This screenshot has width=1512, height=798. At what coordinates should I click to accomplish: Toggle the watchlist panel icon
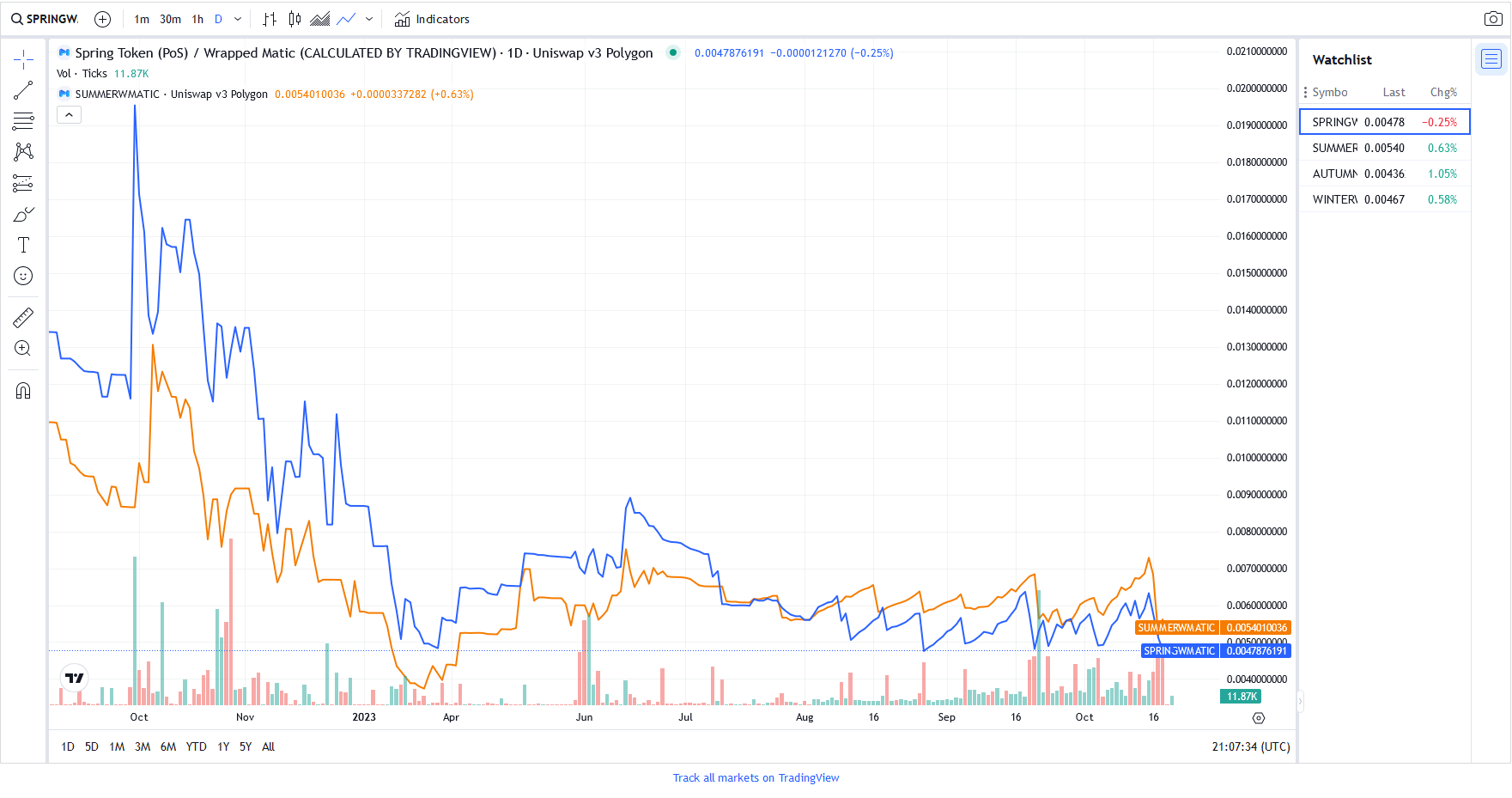[x=1491, y=59]
